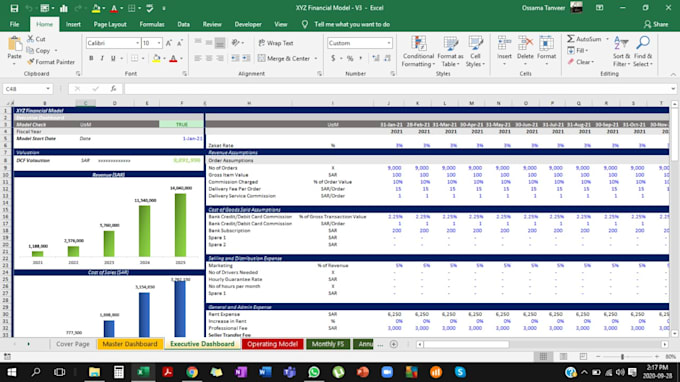The image size is (680, 382).
Task: Open Conditional Formatting menu
Action: point(418,52)
